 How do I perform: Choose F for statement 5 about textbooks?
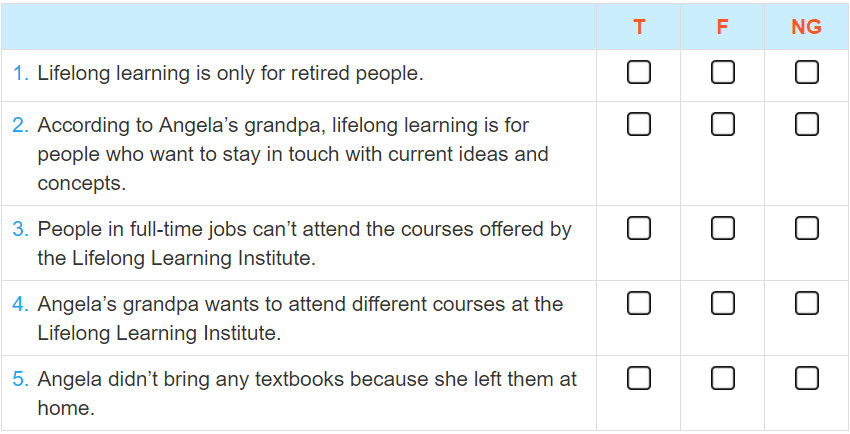point(723,378)
